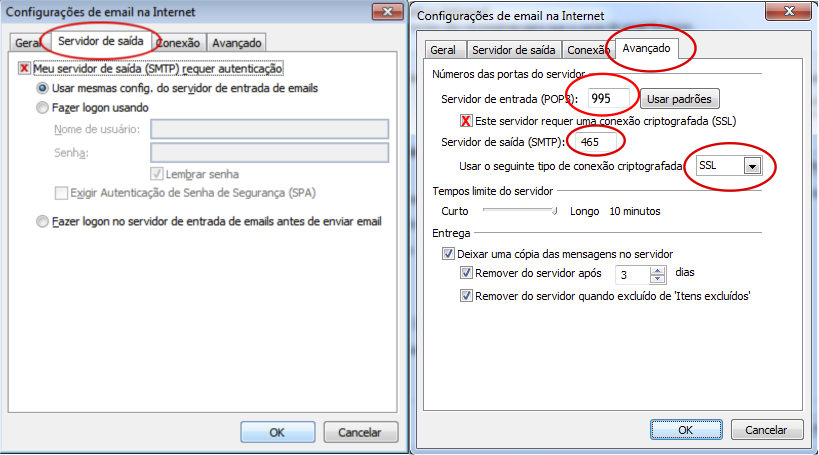Click the 'Nome de usuário' text field
Image resolution: width=819 pixels, height=455 pixels.
[x=269, y=129]
